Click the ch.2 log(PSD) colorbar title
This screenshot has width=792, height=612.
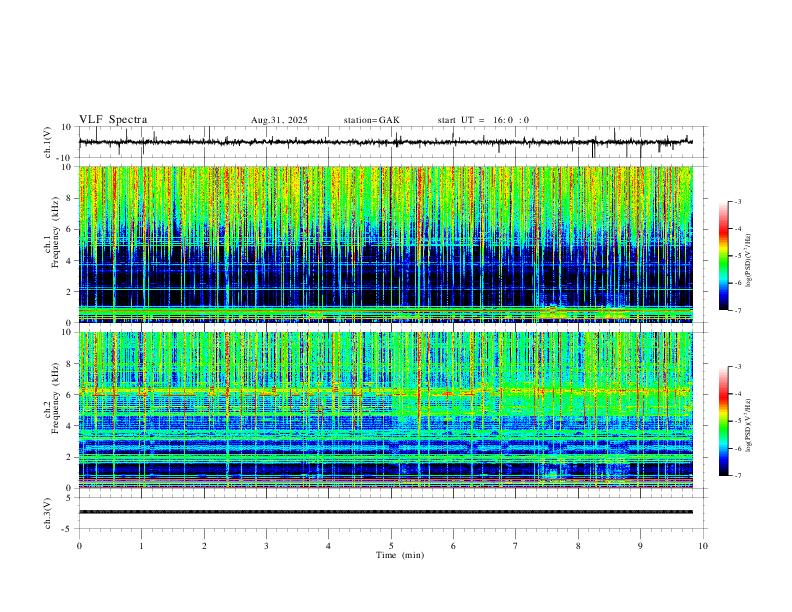(750, 425)
